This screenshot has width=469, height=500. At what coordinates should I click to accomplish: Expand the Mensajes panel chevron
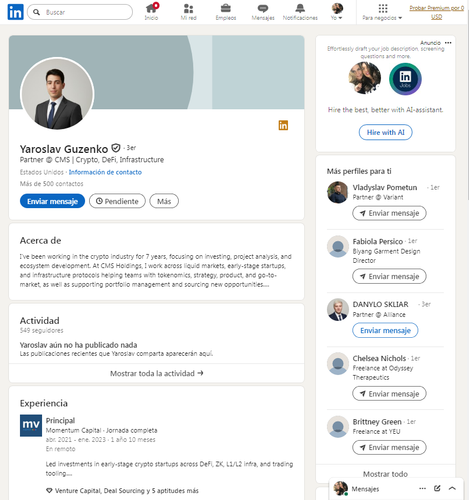coord(452,488)
